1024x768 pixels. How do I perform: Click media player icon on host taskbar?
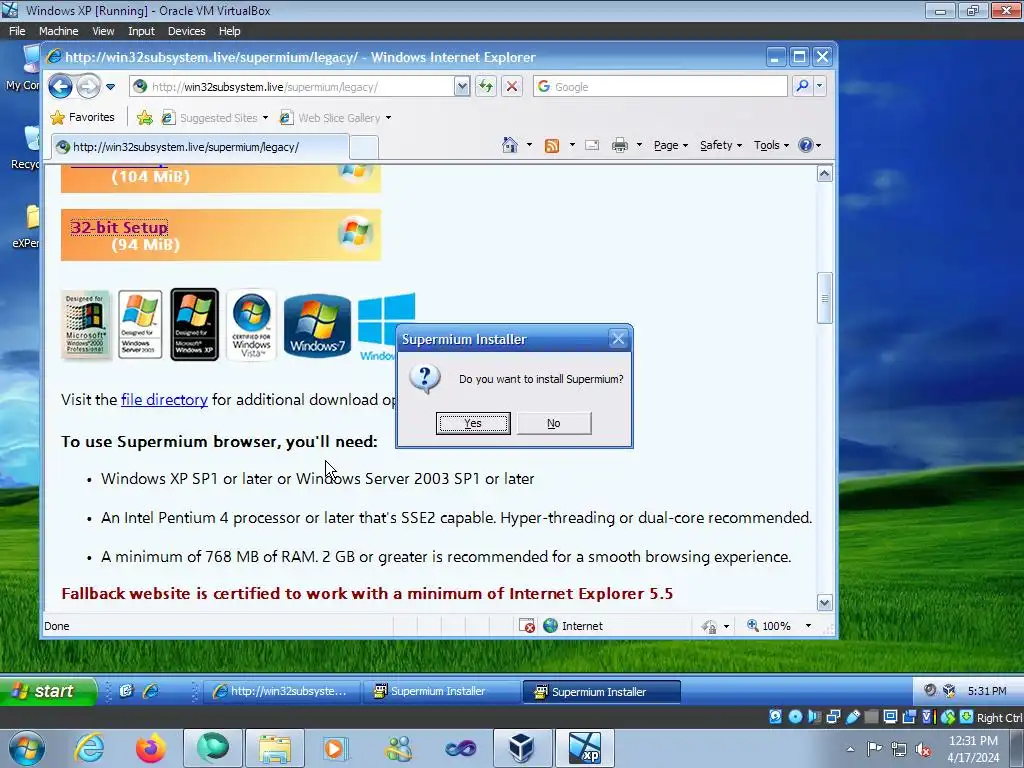tap(336, 748)
